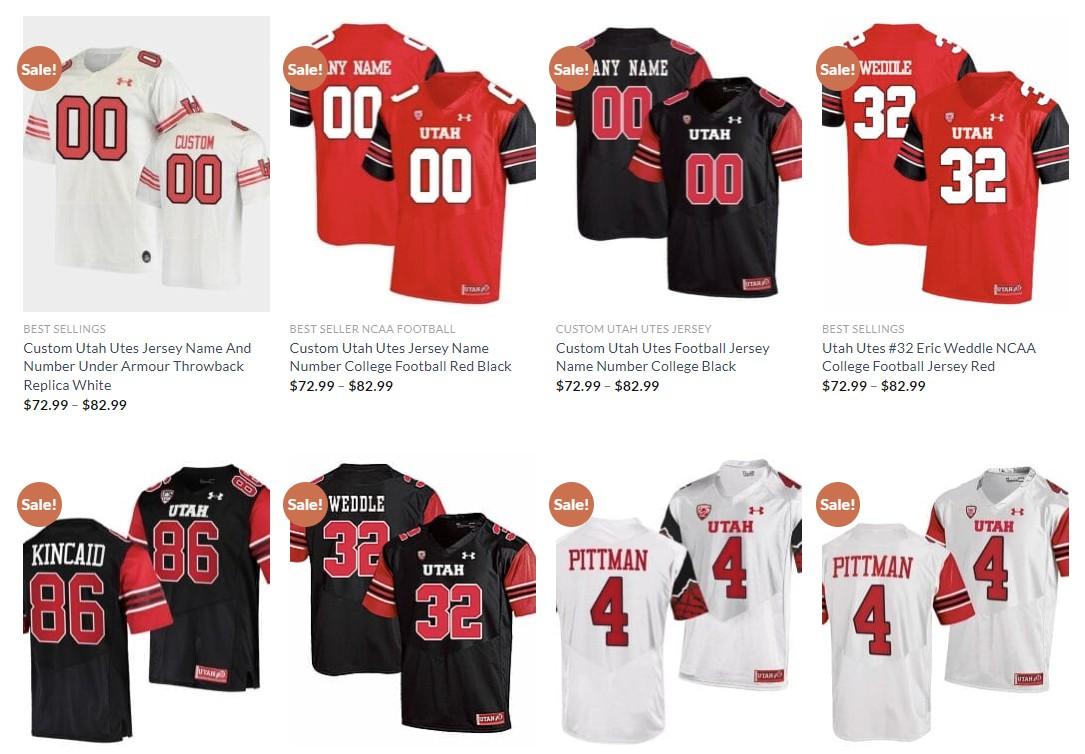Open red ANY NAME custom jersey image
Image resolution: width=1085 pixels, height=754 pixels.
pos(412,164)
